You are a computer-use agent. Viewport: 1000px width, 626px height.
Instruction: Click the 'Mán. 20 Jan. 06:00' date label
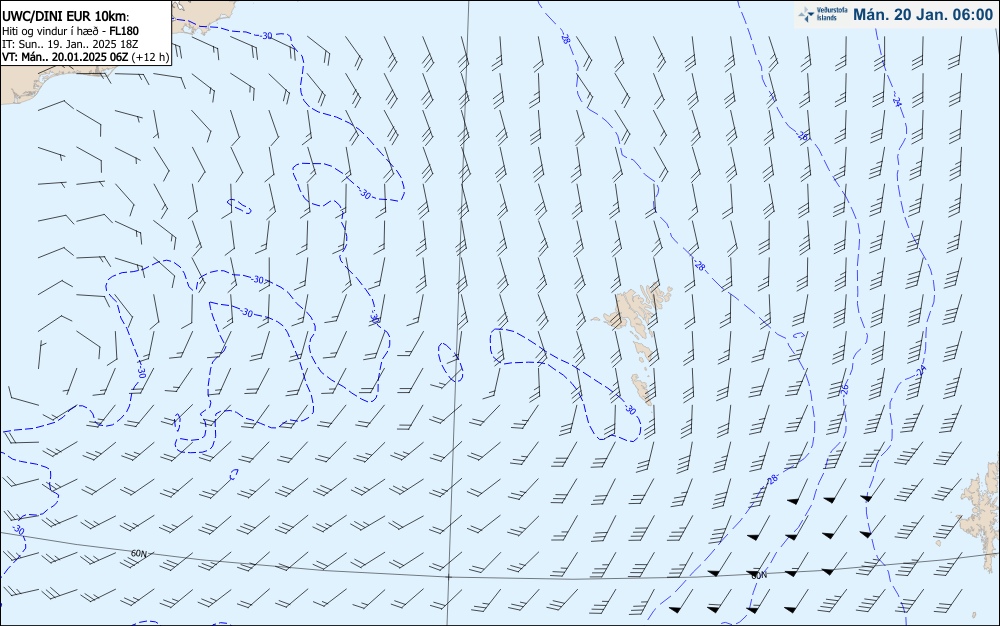point(922,15)
